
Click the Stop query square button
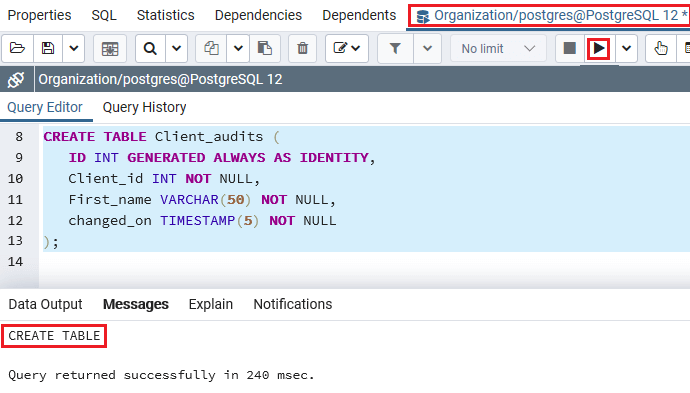[x=569, y=48]
